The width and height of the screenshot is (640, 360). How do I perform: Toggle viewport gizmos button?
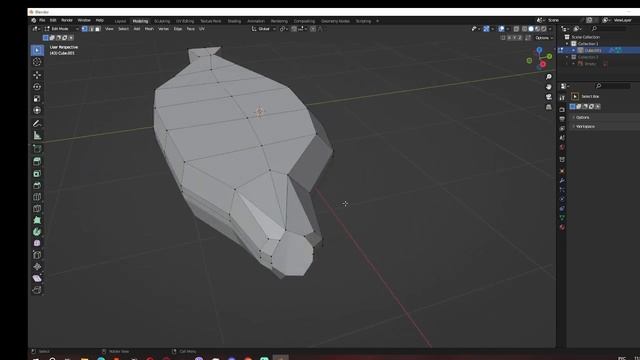486,29
